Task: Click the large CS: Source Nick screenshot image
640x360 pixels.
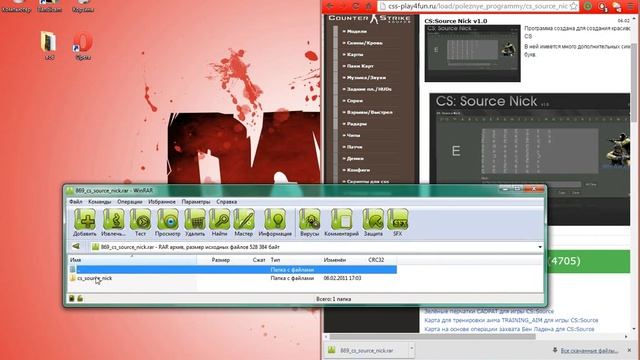Action: pyautogui.click(x=529, y=159)
